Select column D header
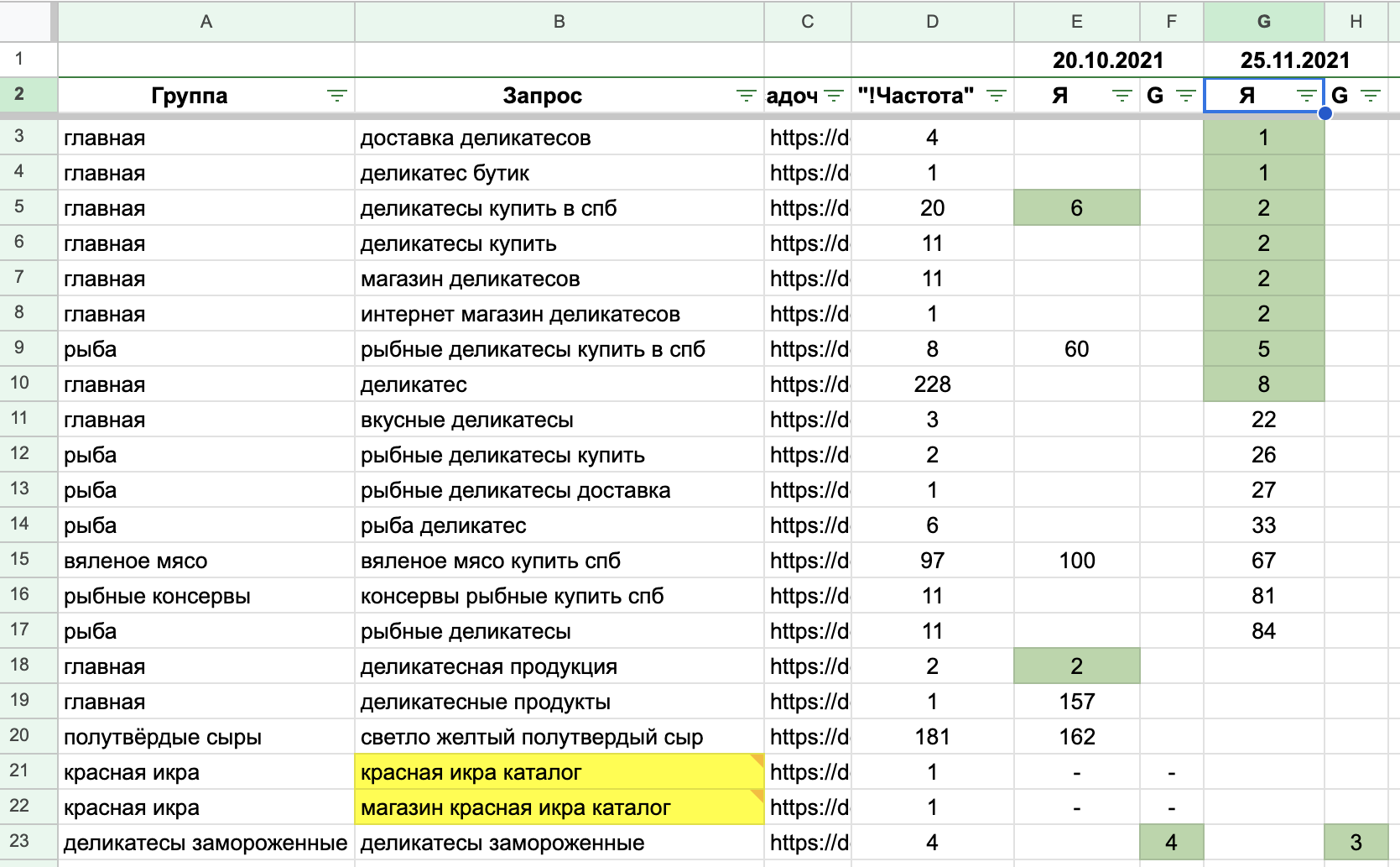The image size is (1400, 867). [x=933, y=22]
